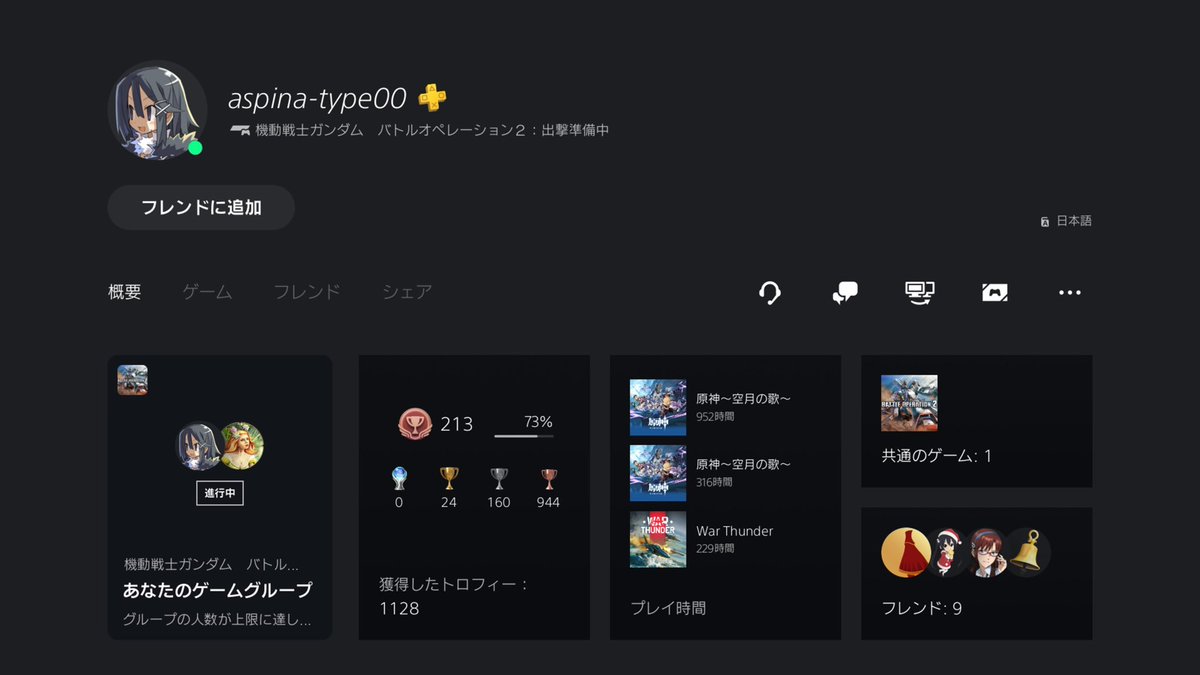This screenshot has height=675, width=1200.
Task: Click the 獲得したトロフィー label
Action: point(454,584)
